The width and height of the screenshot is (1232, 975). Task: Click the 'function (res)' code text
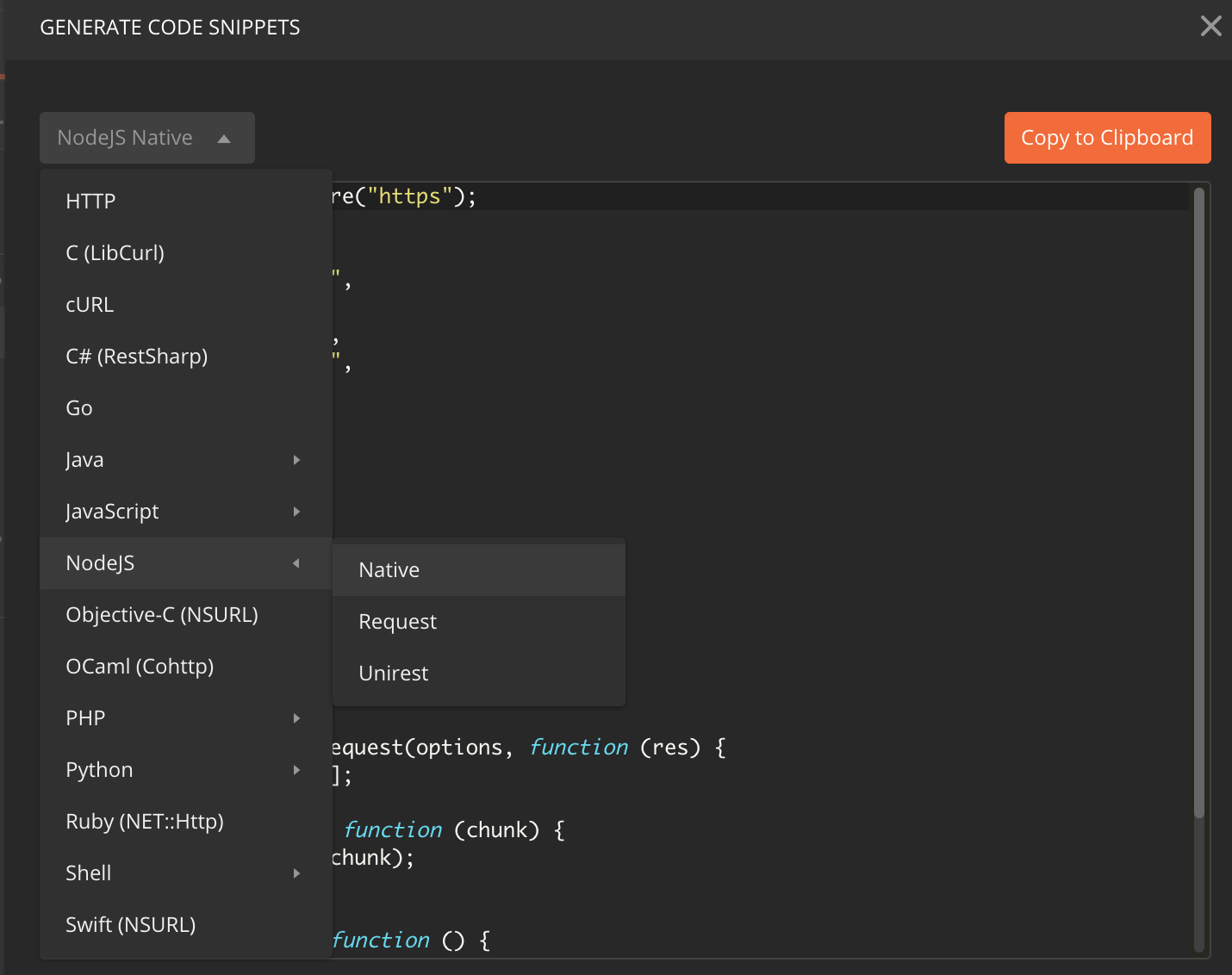[615, 748]
